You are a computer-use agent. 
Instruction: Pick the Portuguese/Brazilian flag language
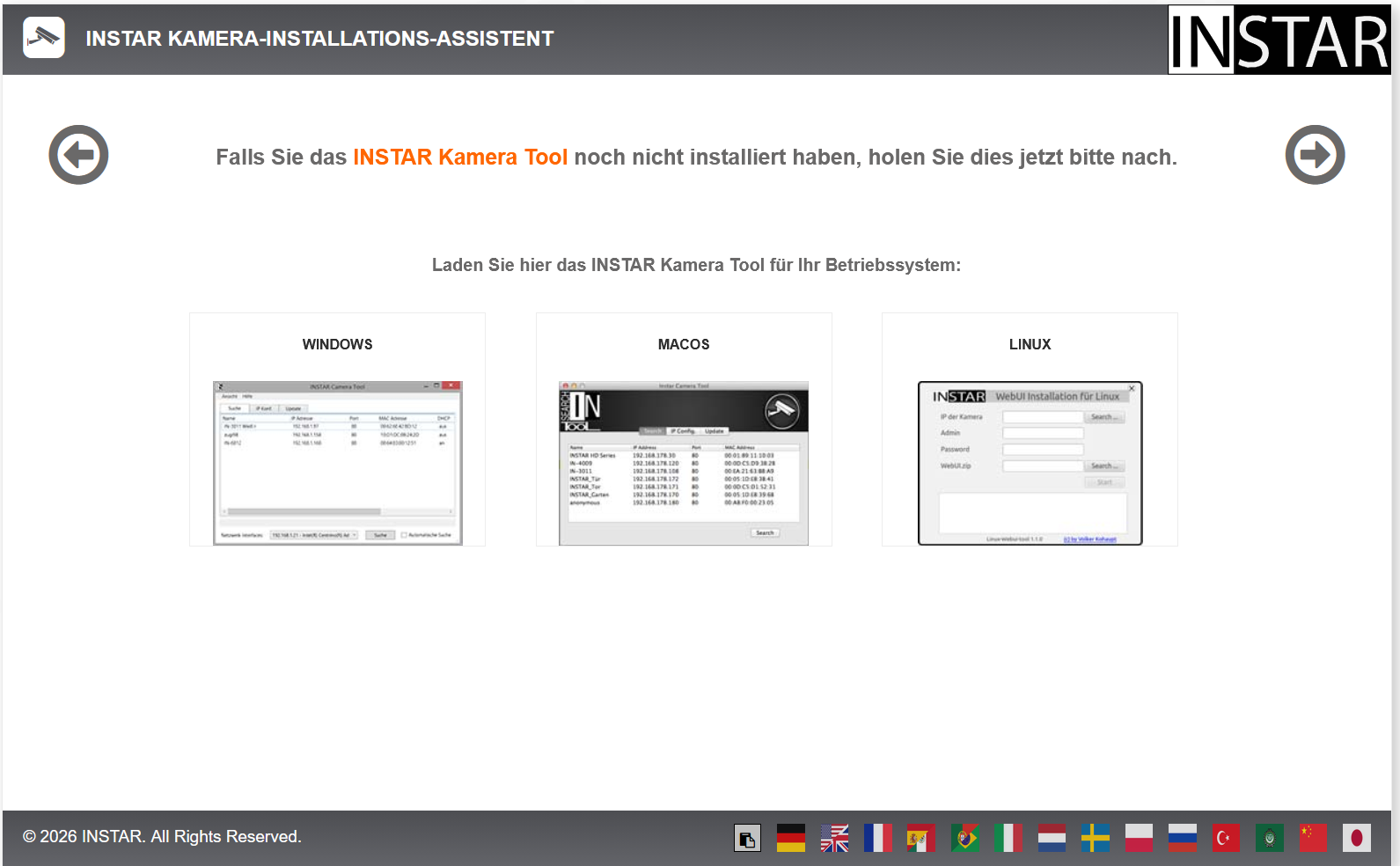point(964,838)
